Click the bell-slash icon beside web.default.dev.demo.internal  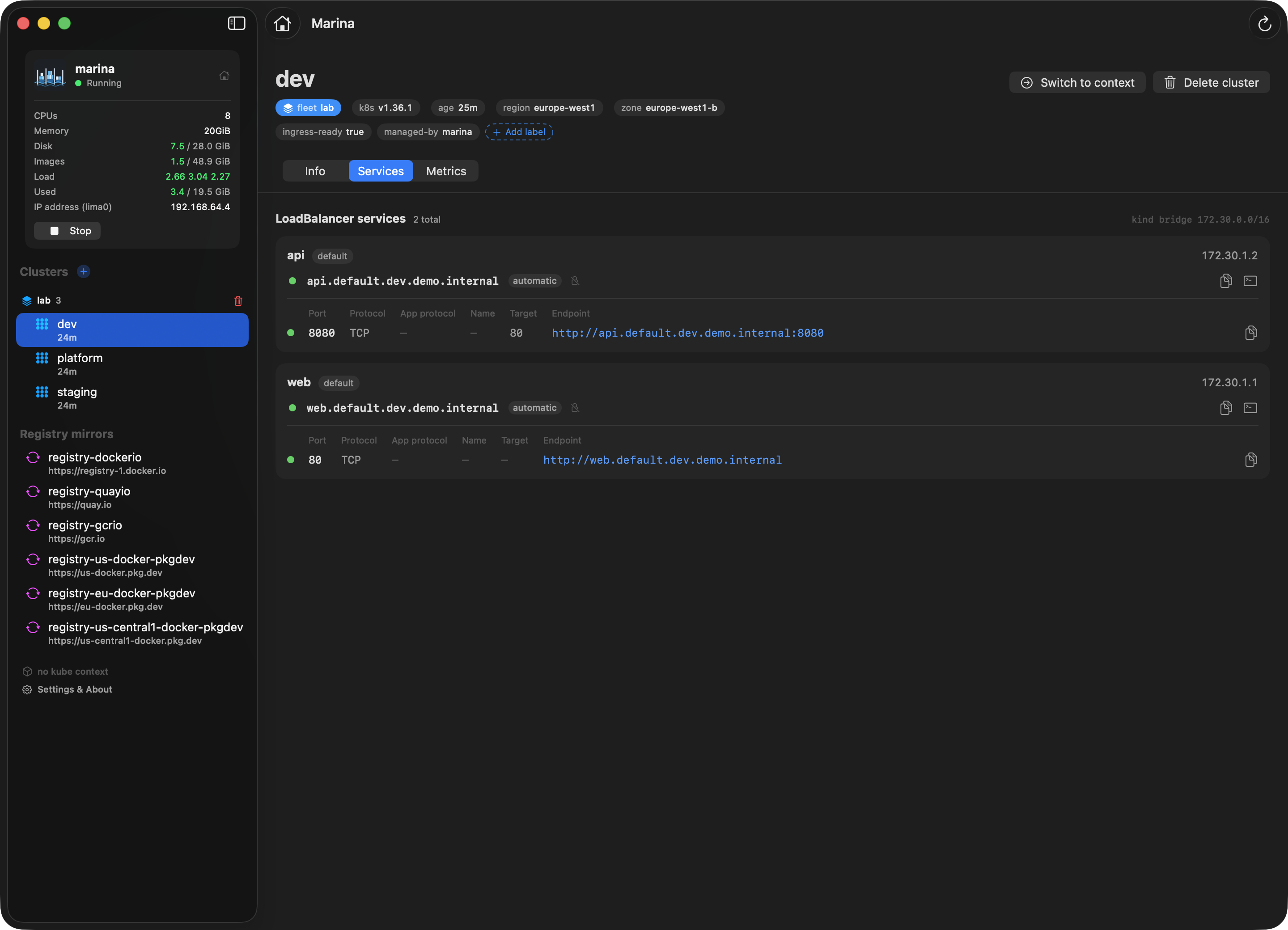click(575, 408)
